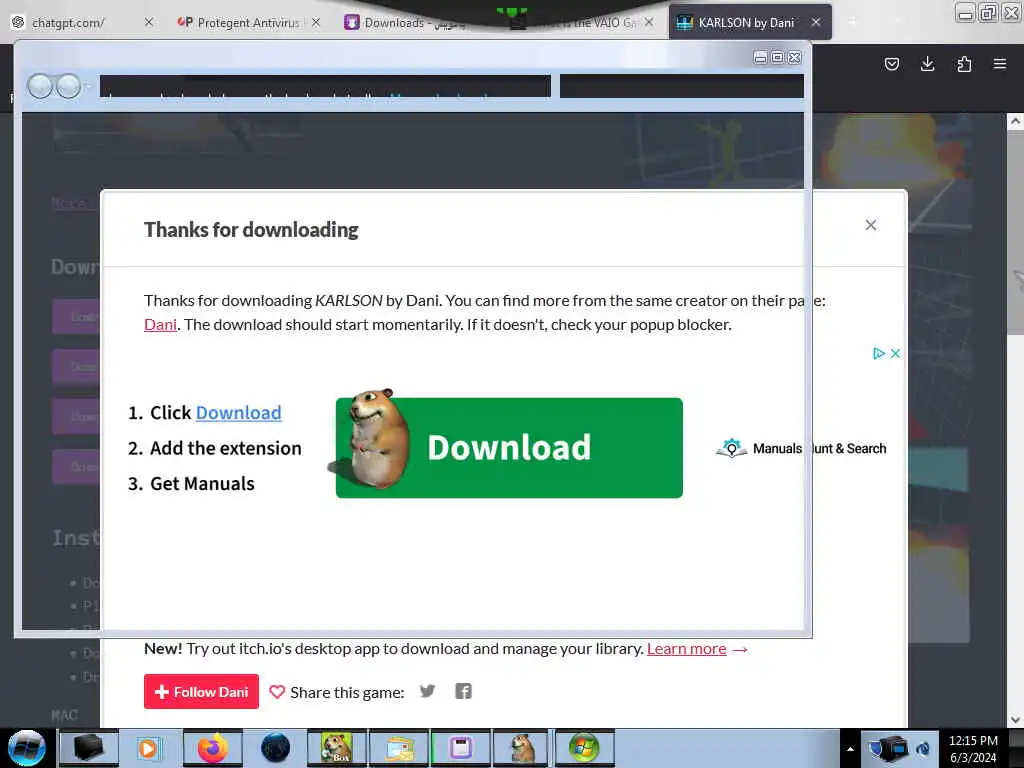
Task: Click the network monitors tray icon
Action: (x=889, y=748)
